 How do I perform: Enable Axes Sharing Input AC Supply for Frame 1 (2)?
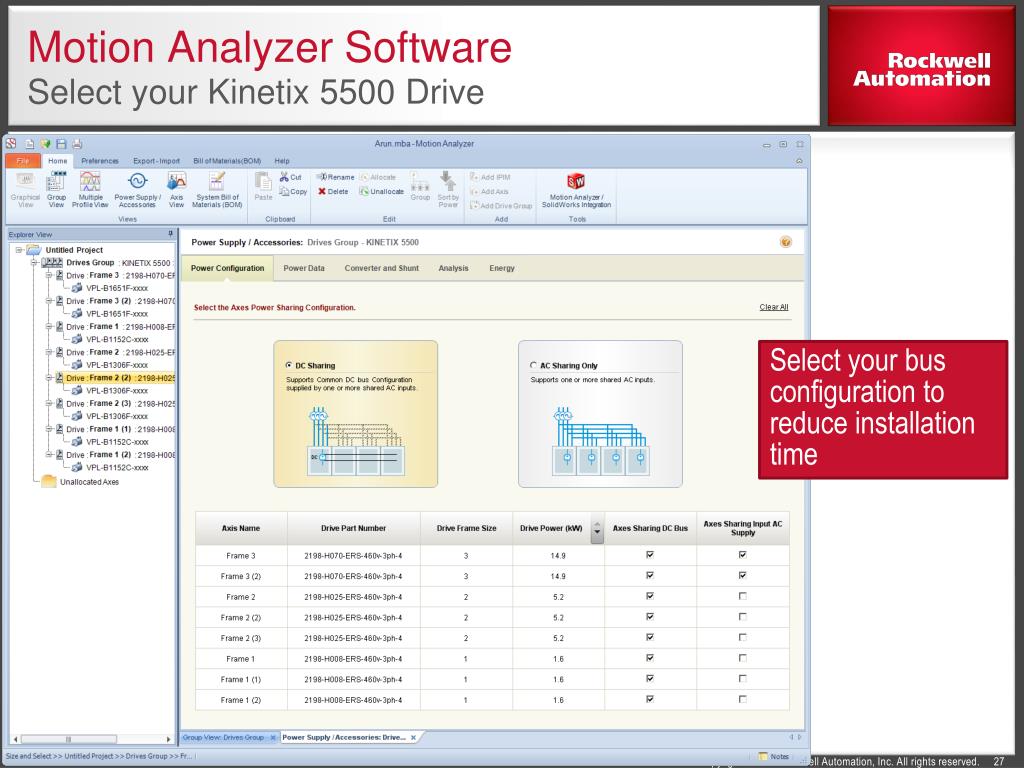(x=743, y=699)
